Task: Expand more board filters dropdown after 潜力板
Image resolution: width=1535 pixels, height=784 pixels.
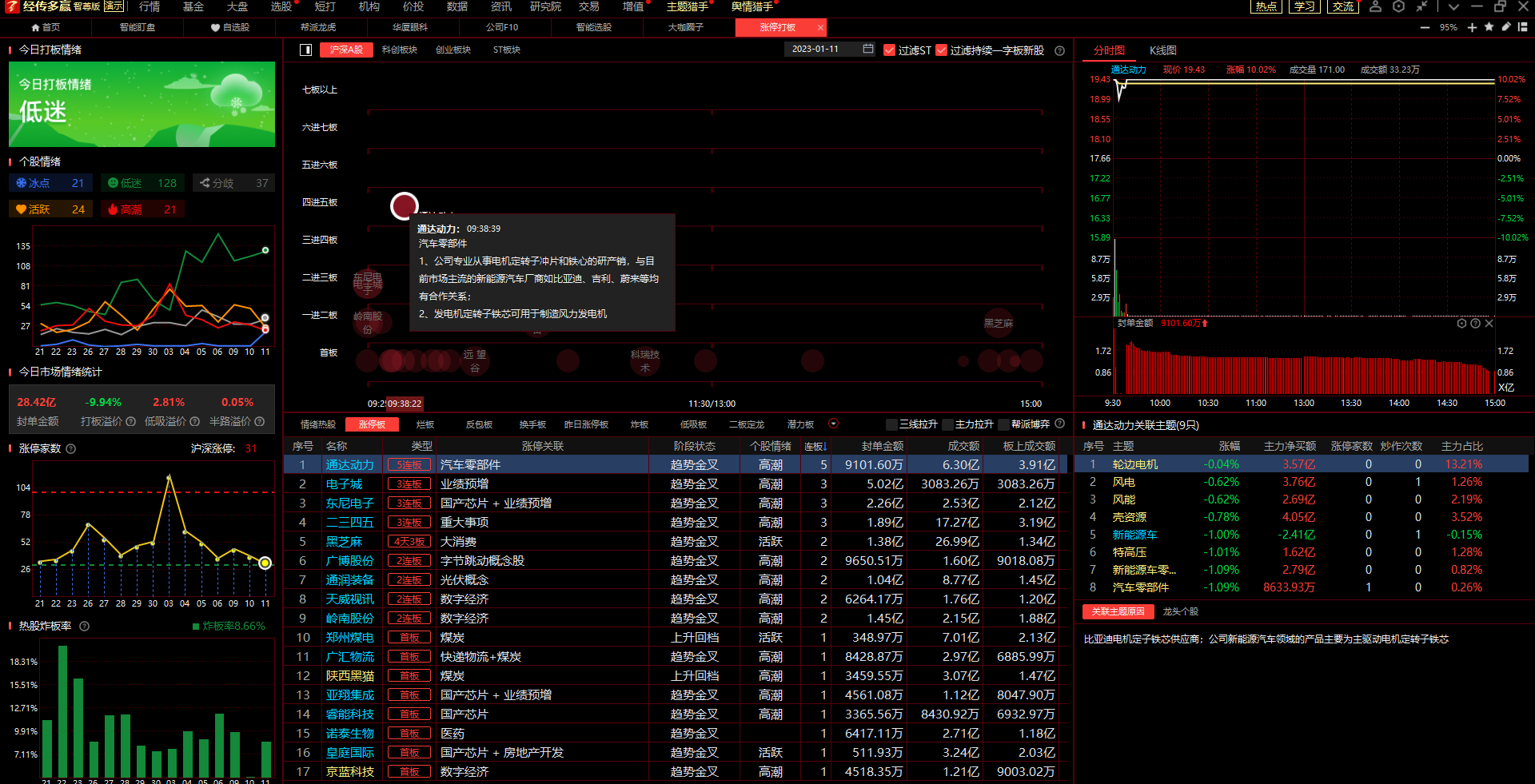Action: point(833,424)
